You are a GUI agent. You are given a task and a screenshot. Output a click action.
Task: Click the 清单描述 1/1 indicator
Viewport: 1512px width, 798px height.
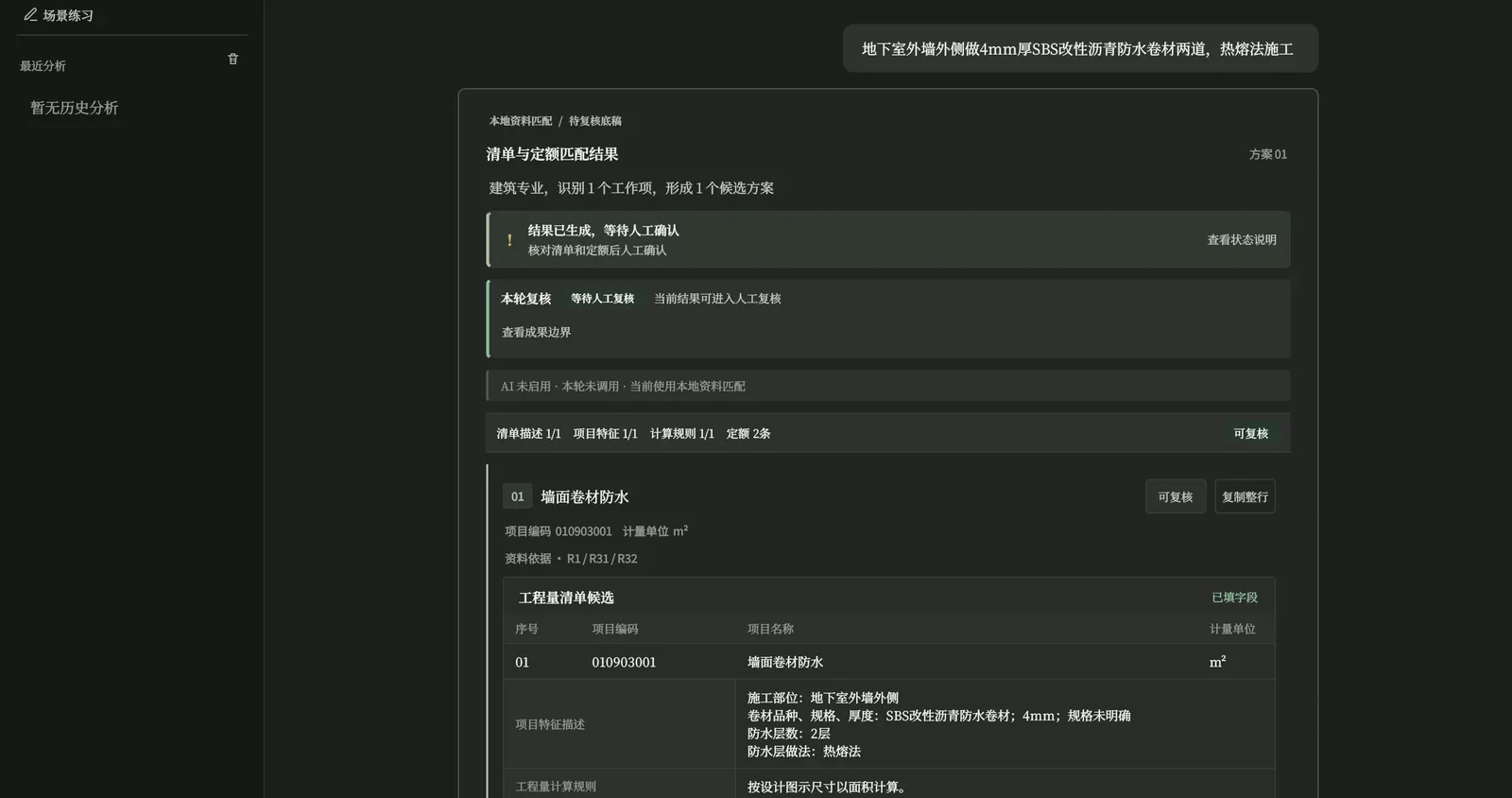click(528, 434)
